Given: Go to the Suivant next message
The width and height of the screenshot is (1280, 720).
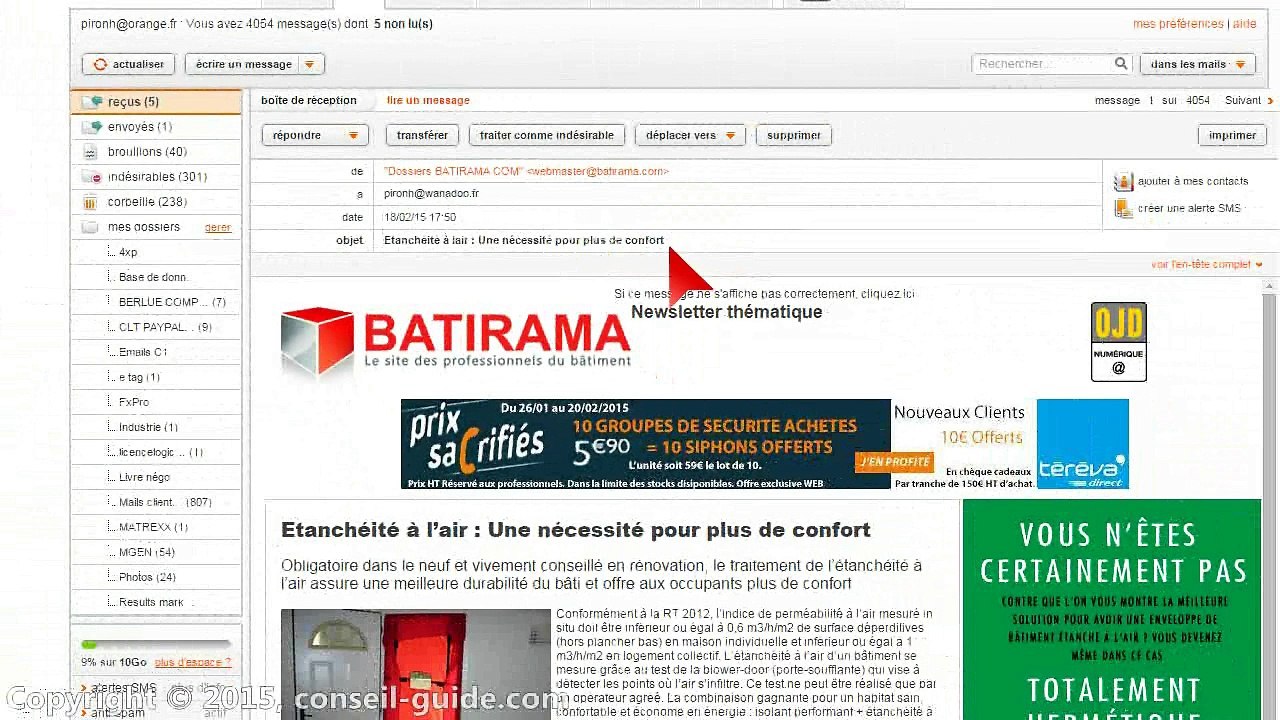Looking at the screenshot, I should coord(1249,100).
